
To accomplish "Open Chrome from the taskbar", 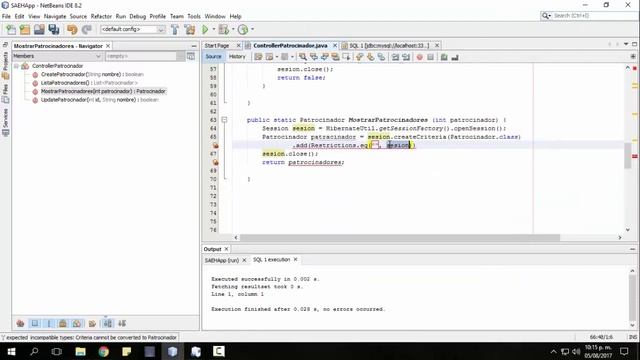I will [x=104, y=351].
